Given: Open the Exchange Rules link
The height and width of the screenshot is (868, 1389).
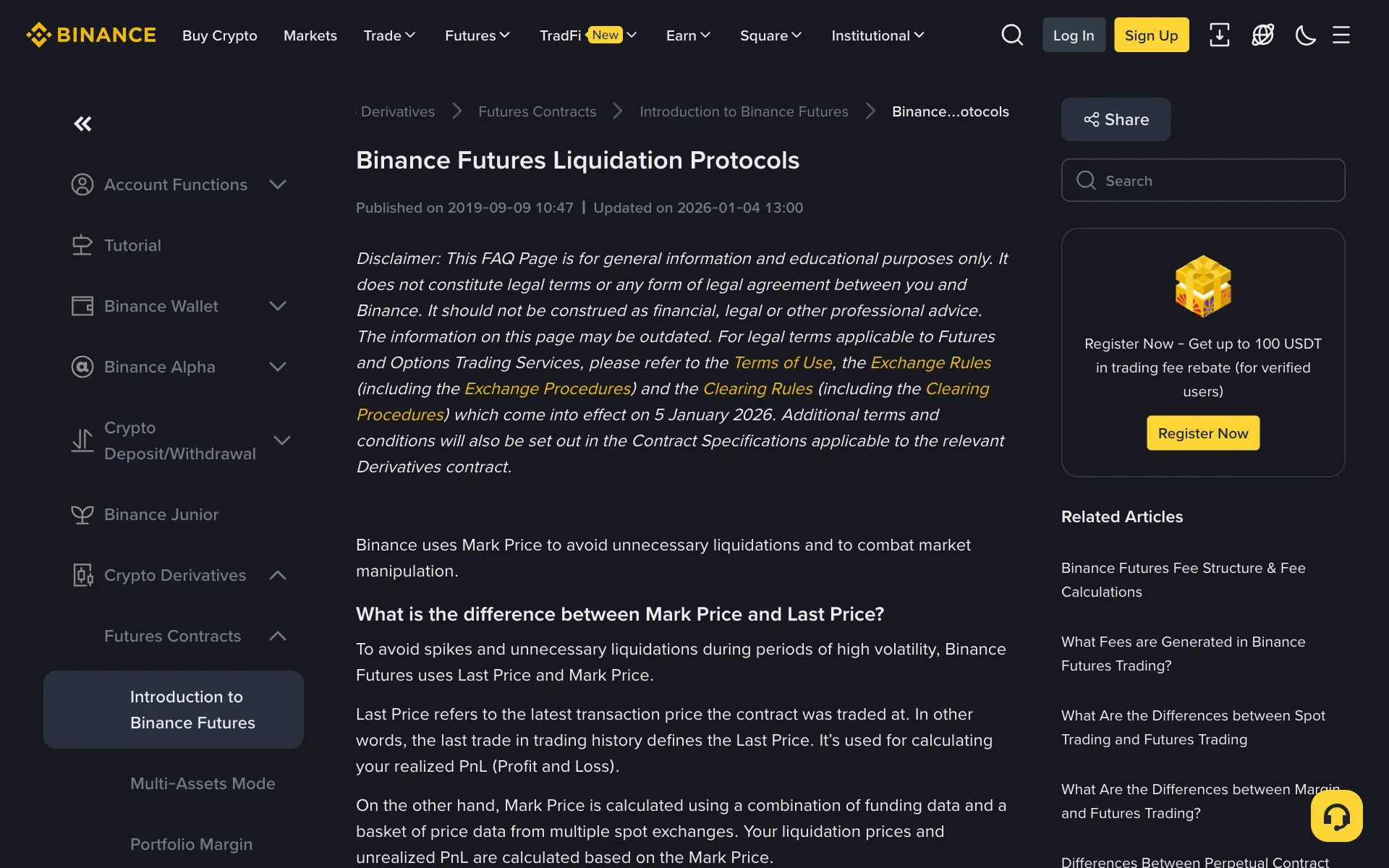Looking at the screenshot, I should pos(930,362).
